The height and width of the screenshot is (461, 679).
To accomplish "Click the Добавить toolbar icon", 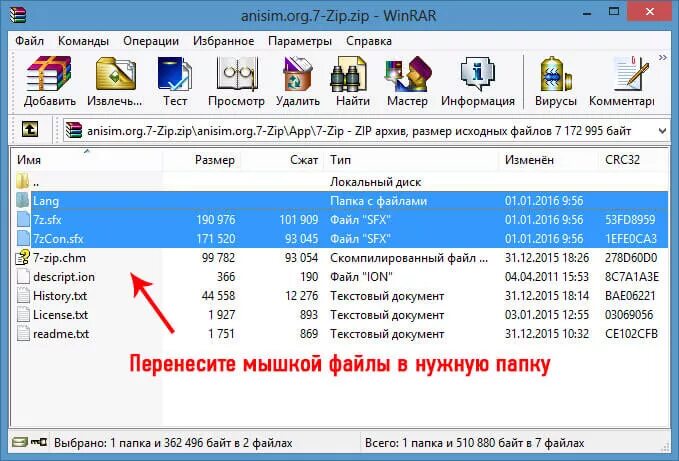I will (49, 74).
